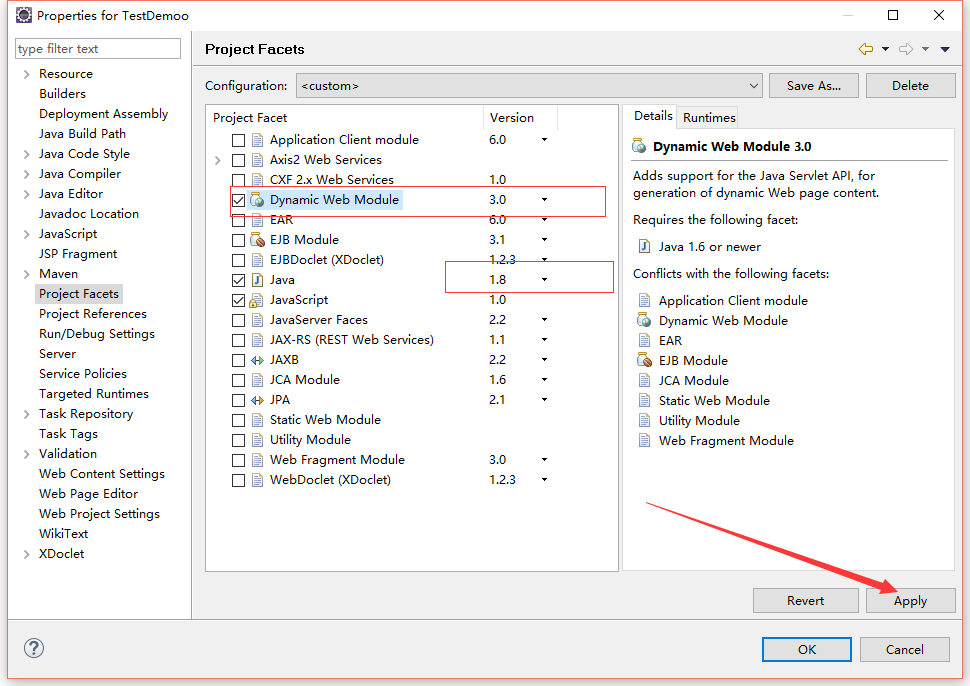
Task: Click the Eclipse icon in title bar
Action: click(x=24, y=15)
